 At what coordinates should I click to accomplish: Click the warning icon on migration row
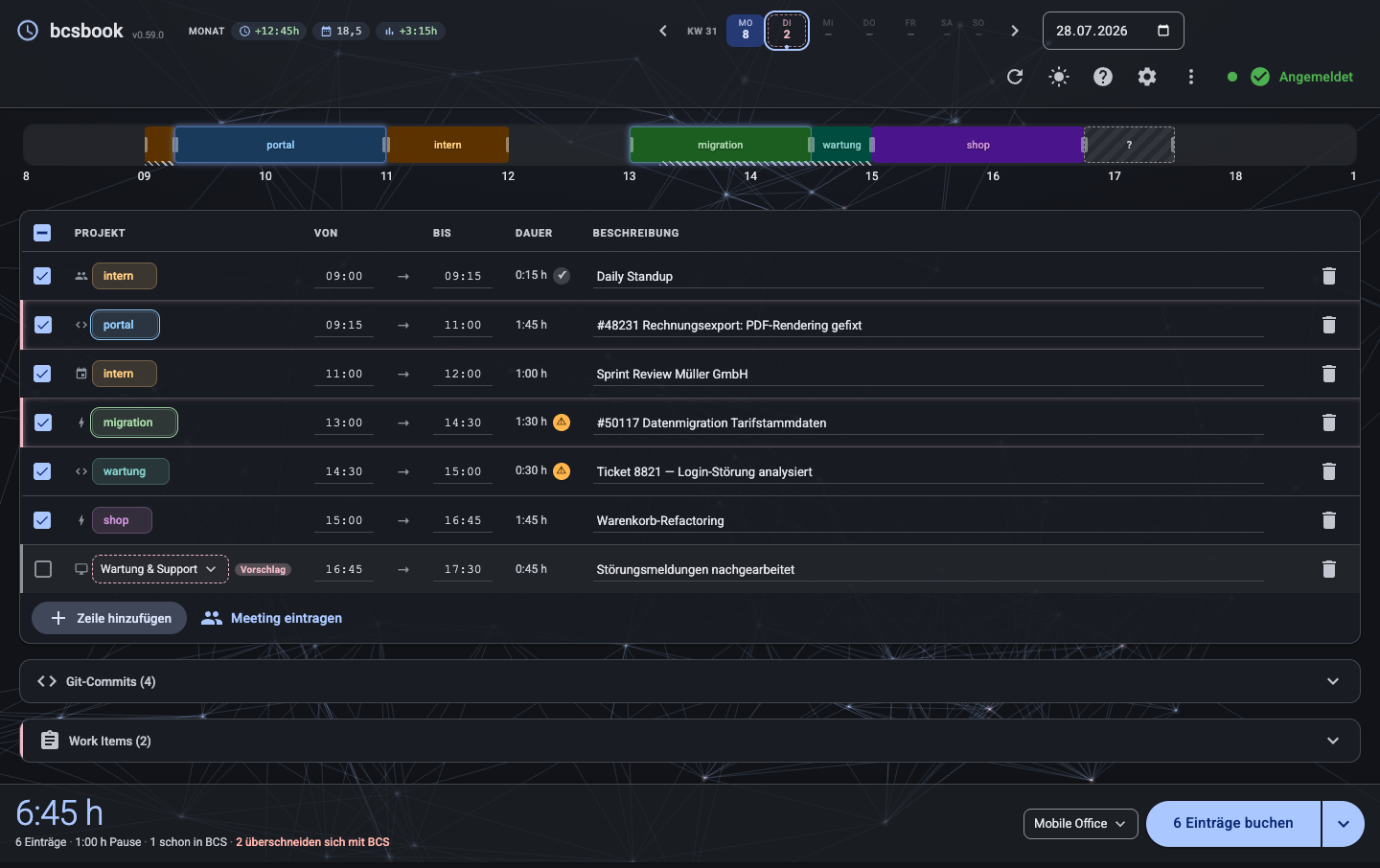pyautogui.click(x=562, y=422)
